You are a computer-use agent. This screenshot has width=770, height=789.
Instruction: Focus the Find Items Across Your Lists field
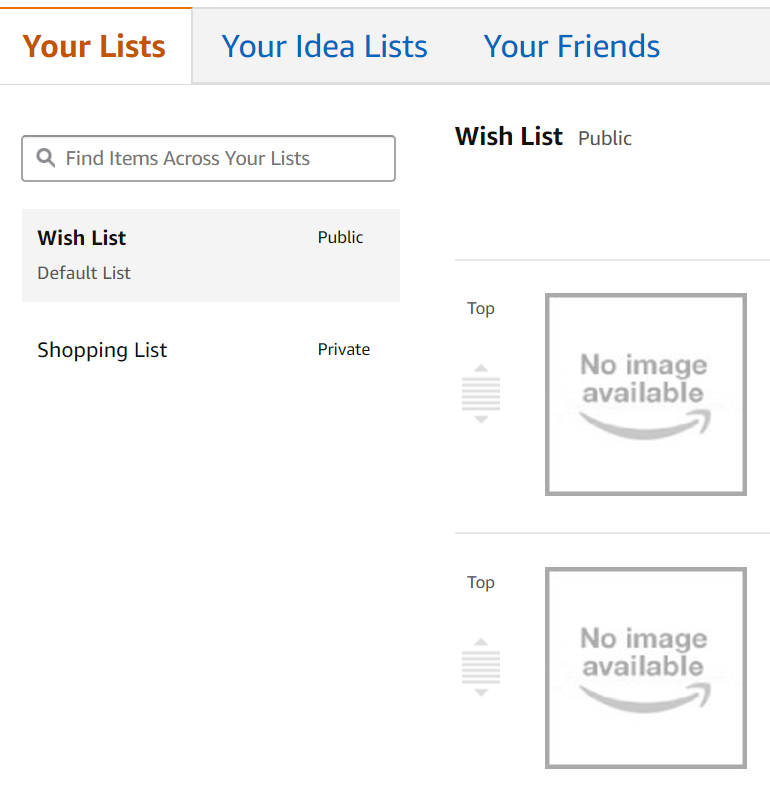pyautogui.click(x=208, y=159)
